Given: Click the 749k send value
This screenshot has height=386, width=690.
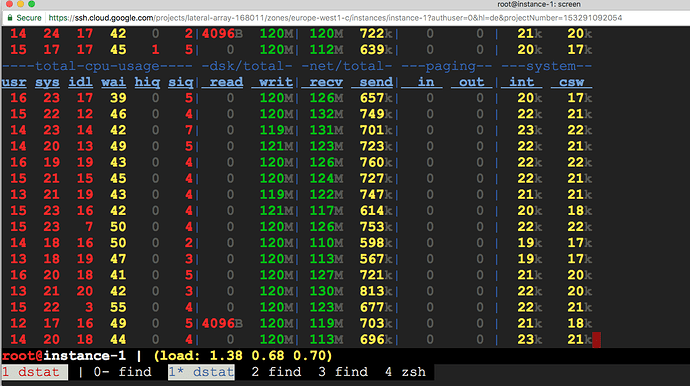Looking at the screenshot, I should coord(376,114).
